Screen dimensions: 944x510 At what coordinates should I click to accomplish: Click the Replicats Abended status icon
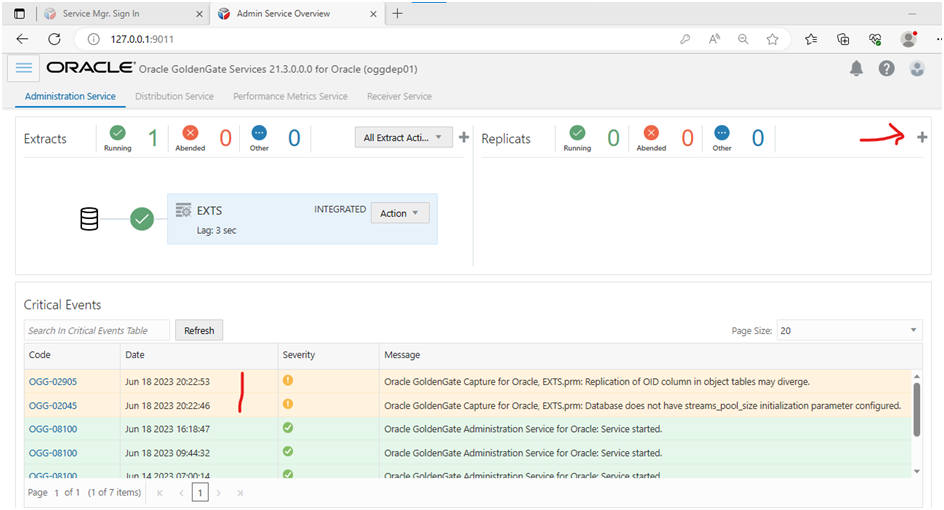coord(651,132)
